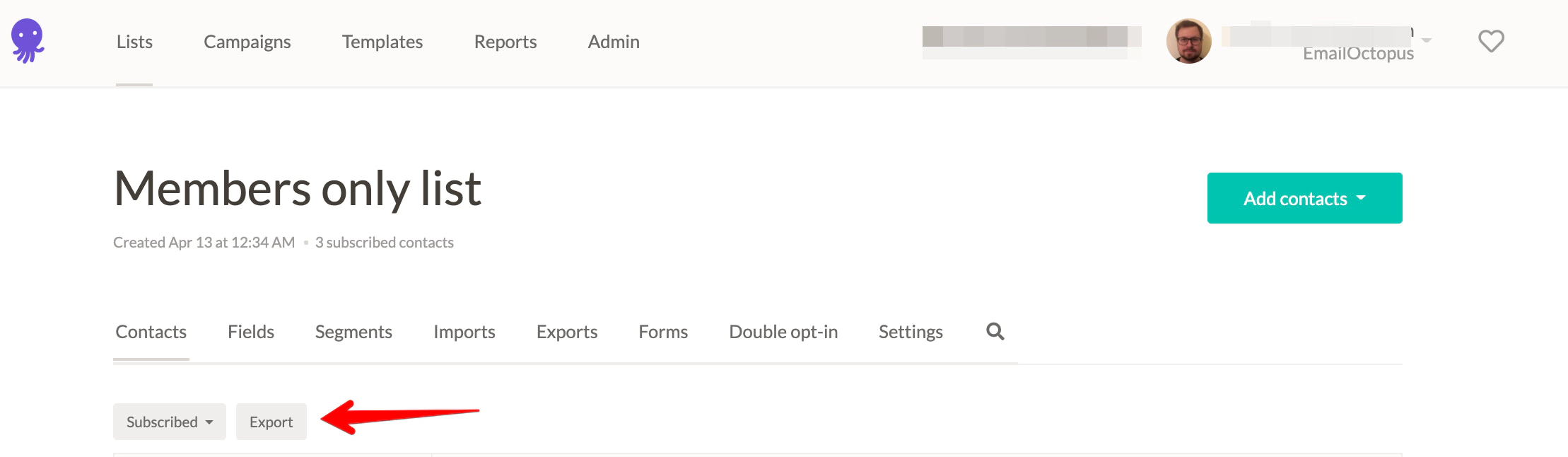The height and width of the screenshot is (457, 1568).
Task: Open contact search magnifier icon
Action: (x=995, y=331)
